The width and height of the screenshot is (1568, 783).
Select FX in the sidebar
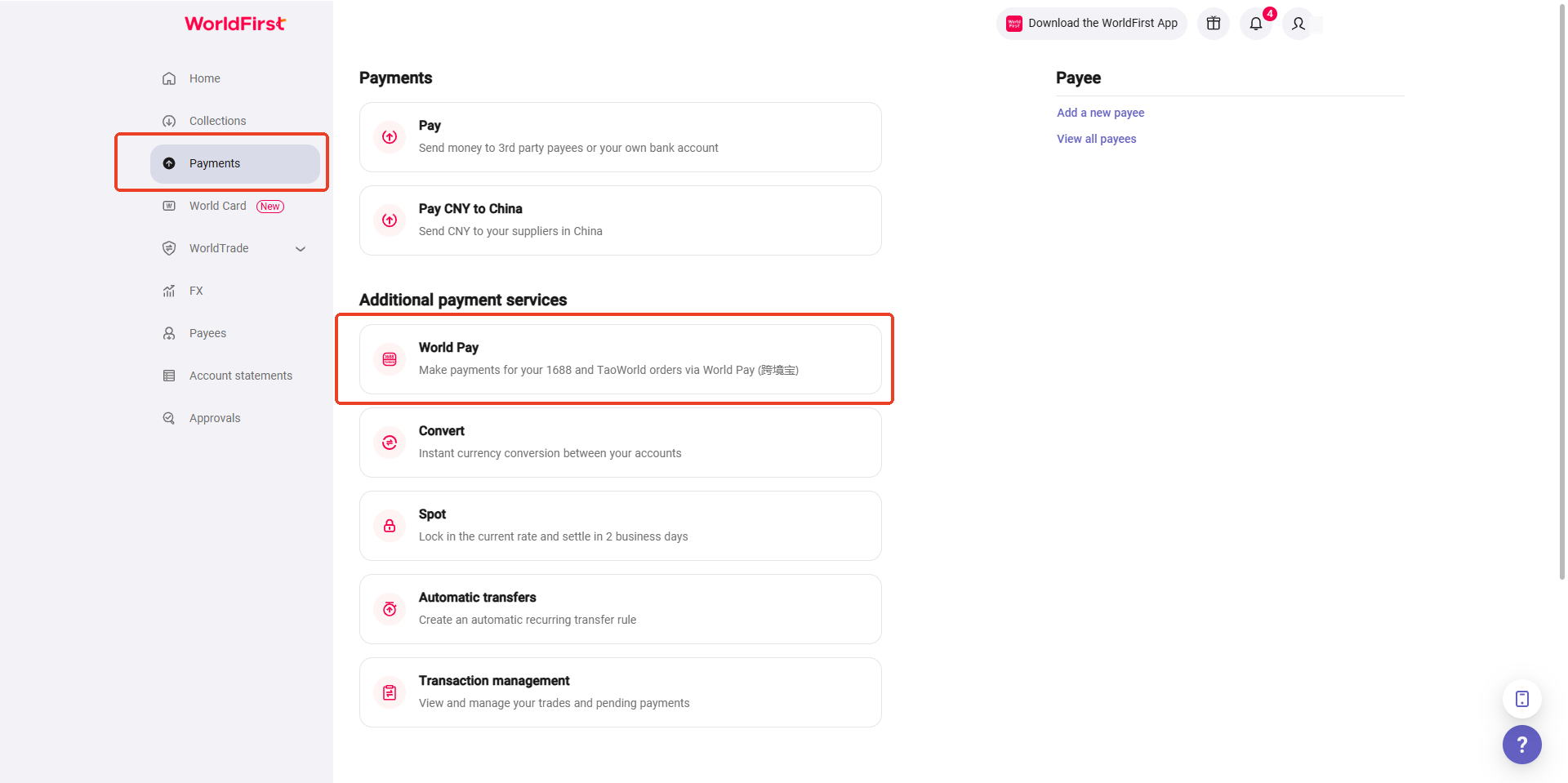tap(196, 291)
